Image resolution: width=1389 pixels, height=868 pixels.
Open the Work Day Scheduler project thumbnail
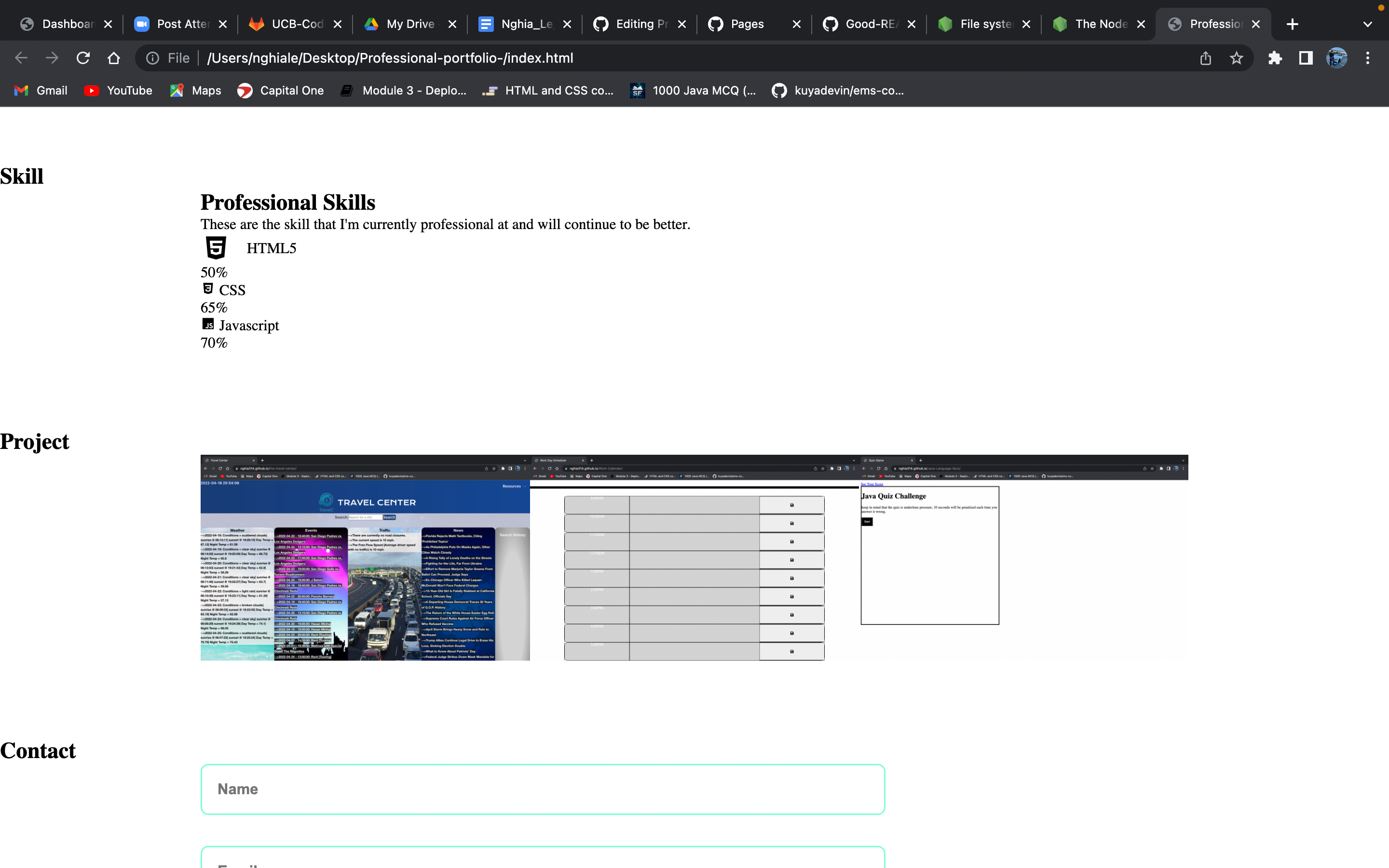point(694,557)
